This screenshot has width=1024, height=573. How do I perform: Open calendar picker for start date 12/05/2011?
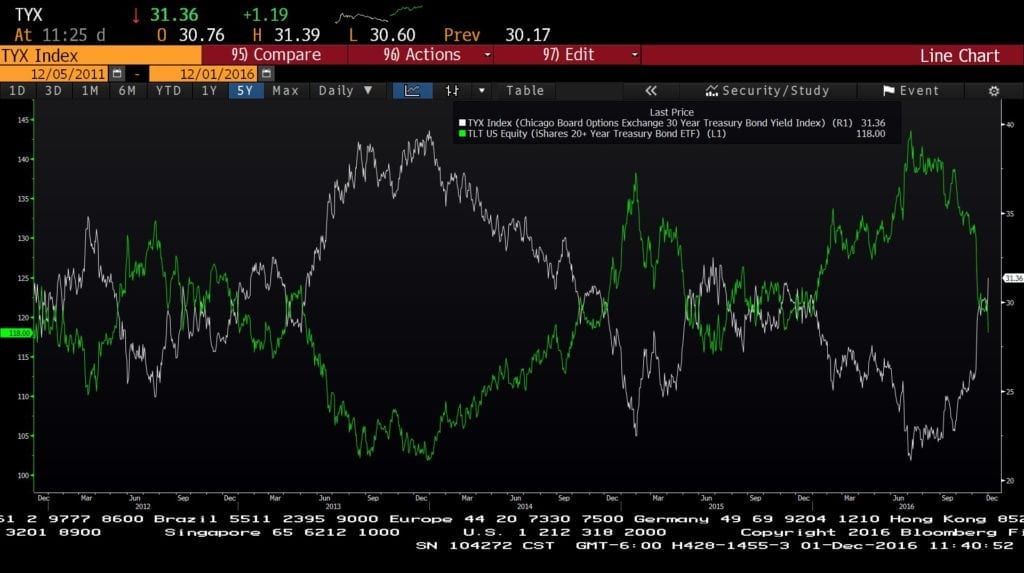point(117,74)
